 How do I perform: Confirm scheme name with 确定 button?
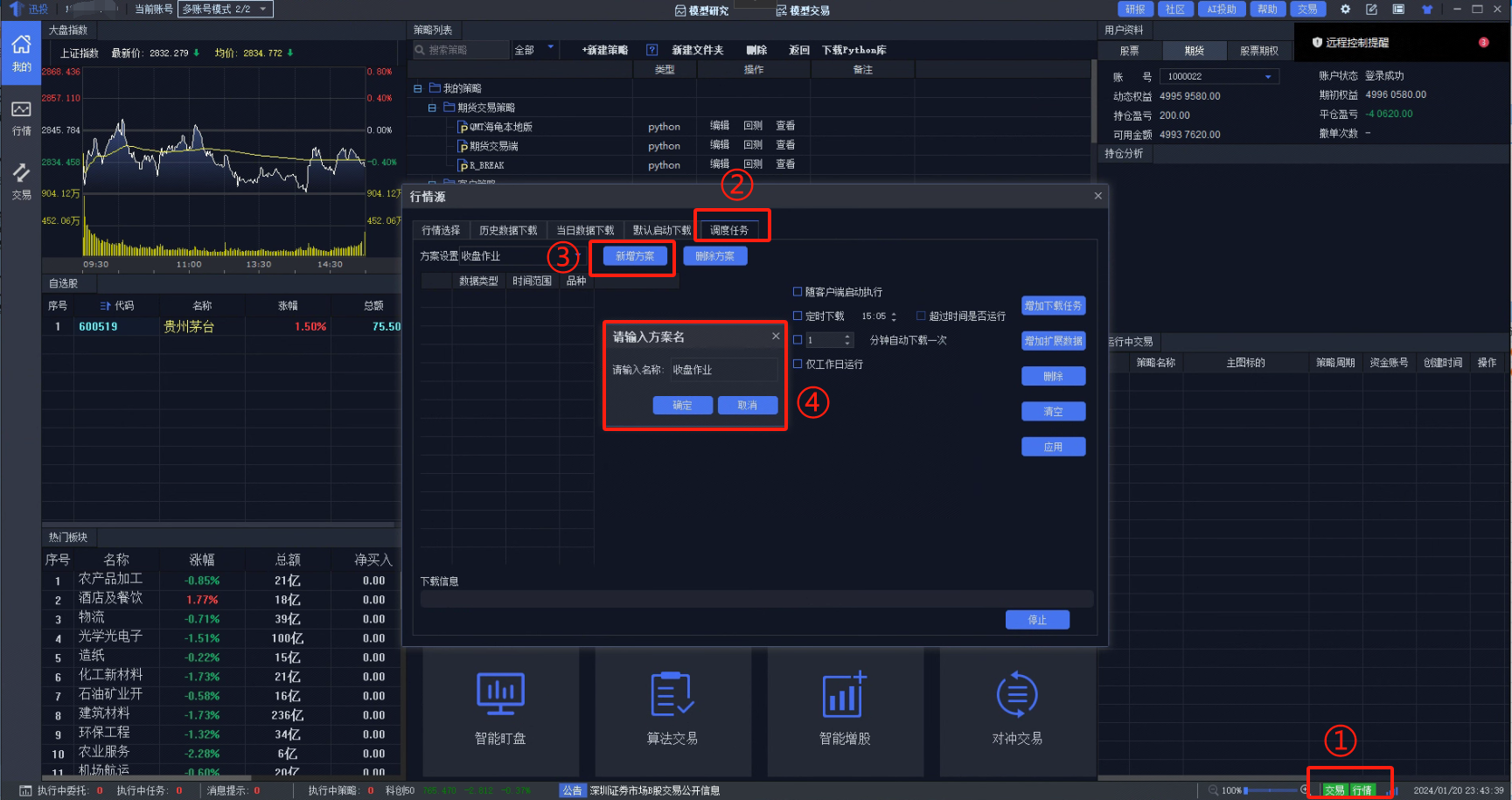pyautogui.click(x=682, y=405)
